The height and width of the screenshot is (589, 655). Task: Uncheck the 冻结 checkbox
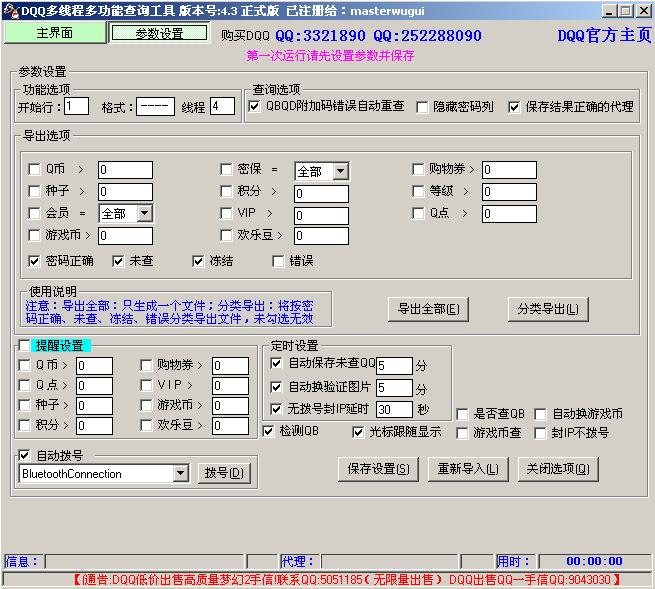[198, 261]
